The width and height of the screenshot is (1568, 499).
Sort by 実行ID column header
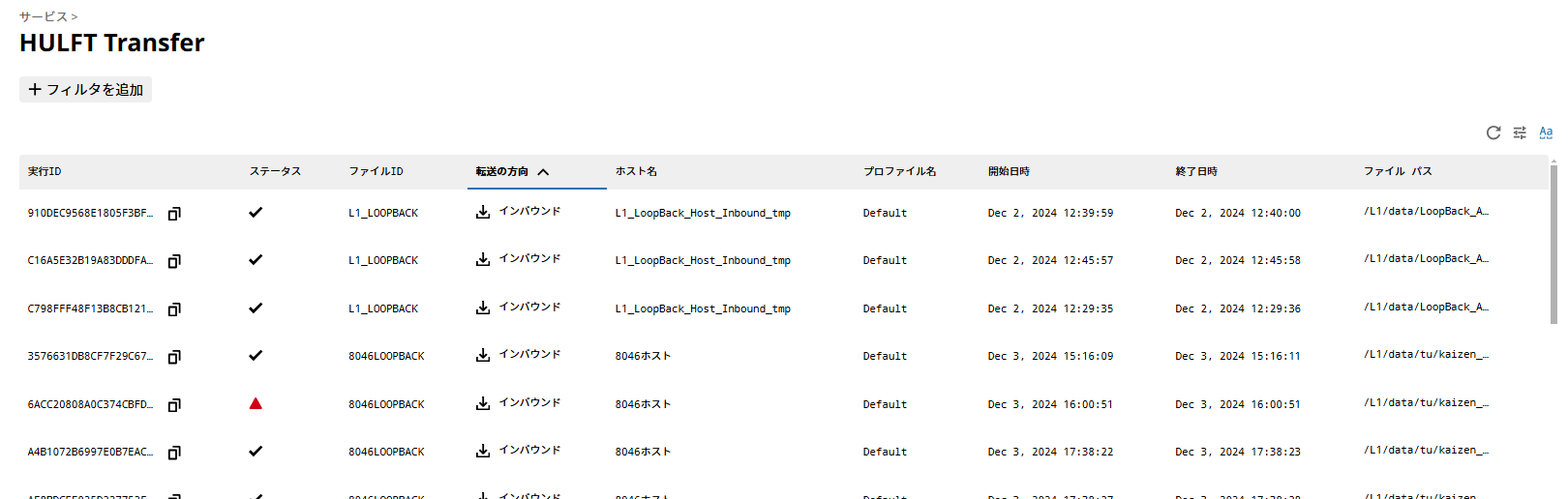click(45, 171)
